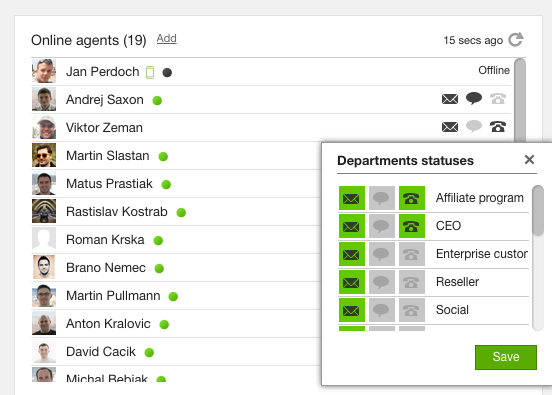This screenshot has width=552, height=395.
Task: Click Viktor Zeman's phone icon
Action: coord(498,126)
